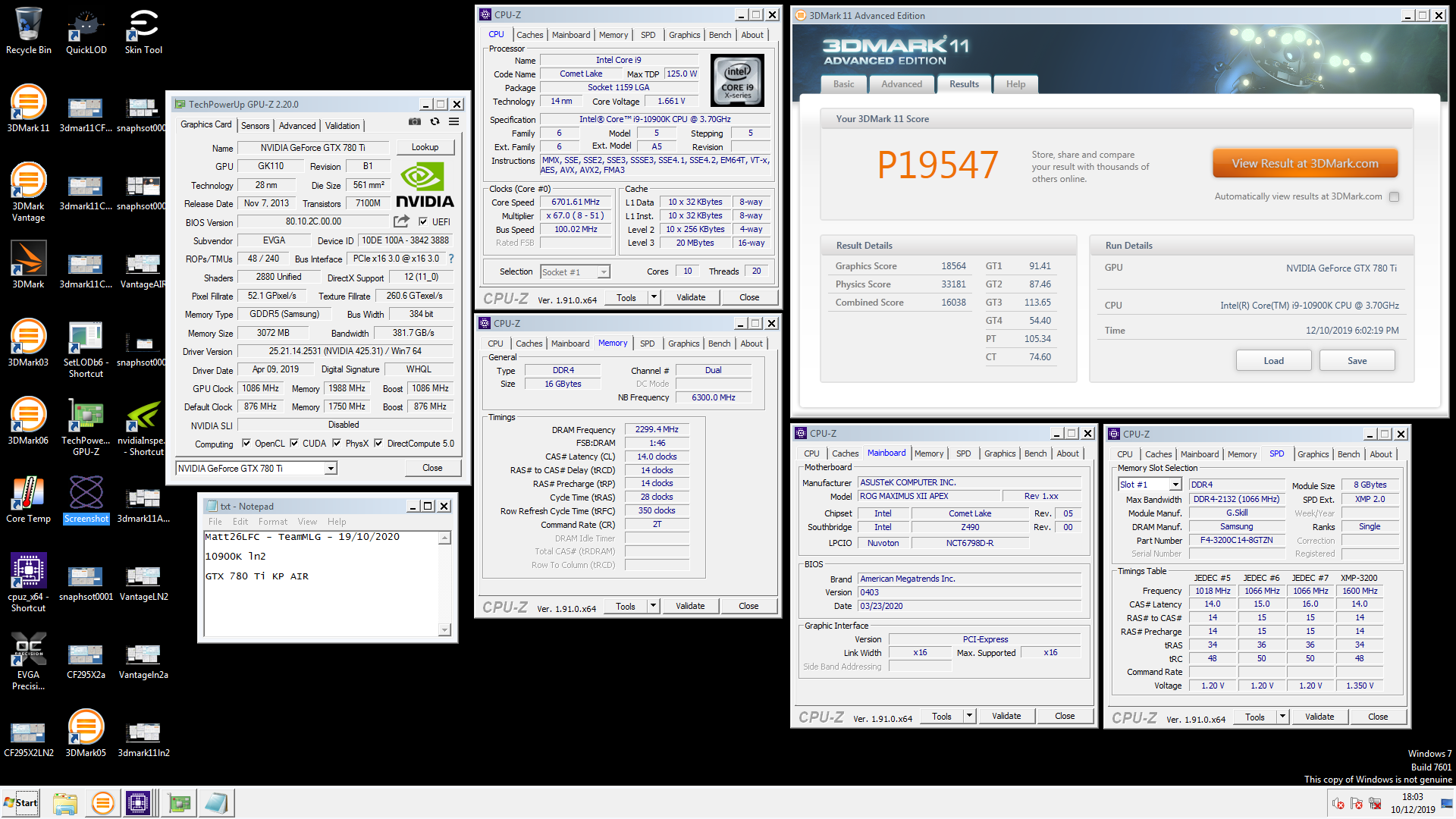Image resolution: width=1456 pixels, height=819 pixels.
Task: Open the Bench tab in CPU-Z SPD window
Action: pyautogui.click(x=1348, y=454)
